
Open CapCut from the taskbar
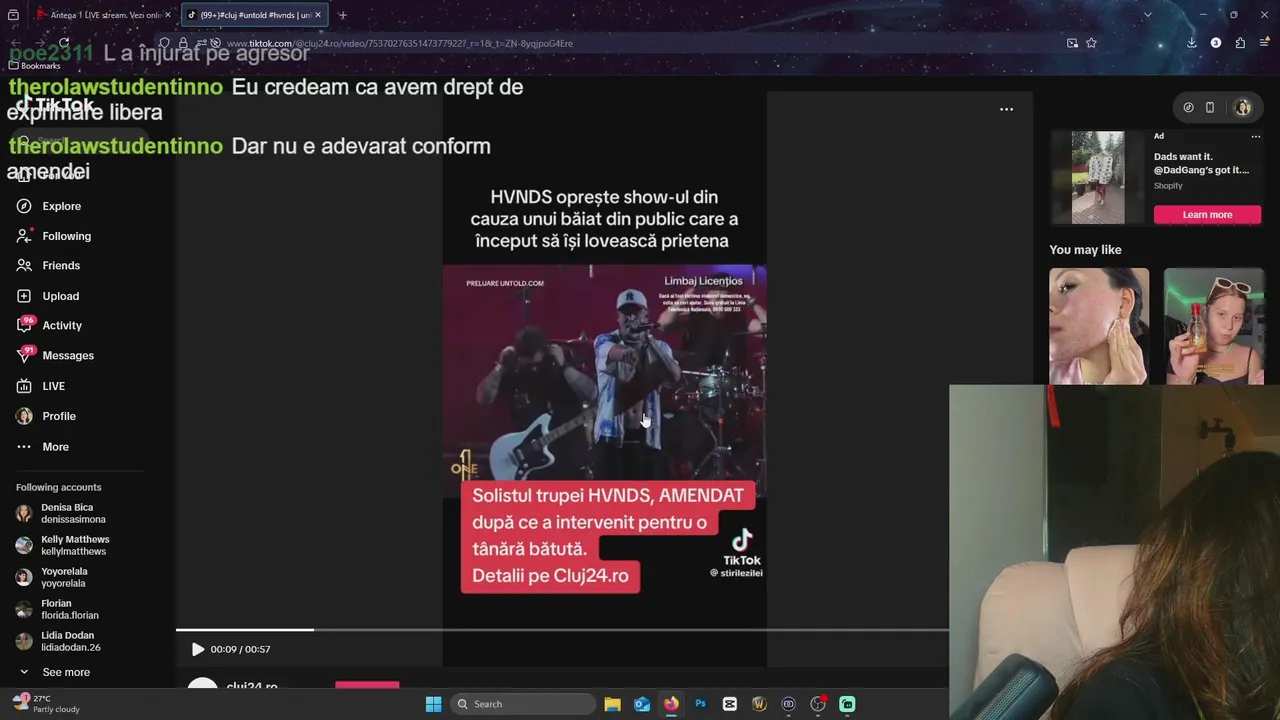(729, 704)
